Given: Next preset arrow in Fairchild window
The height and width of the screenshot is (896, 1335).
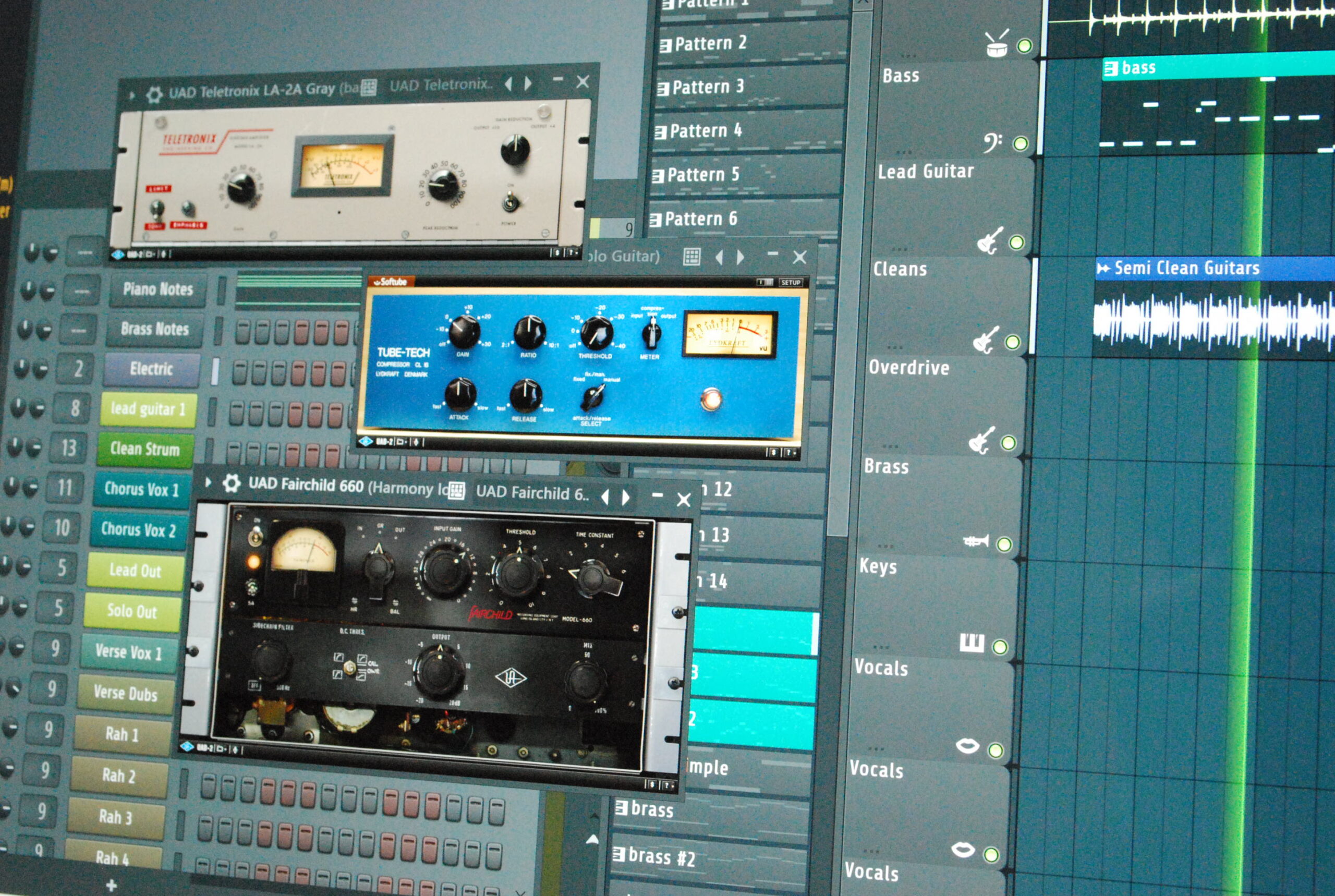Looking at the screenshot, I should click(x=626, y=498).
